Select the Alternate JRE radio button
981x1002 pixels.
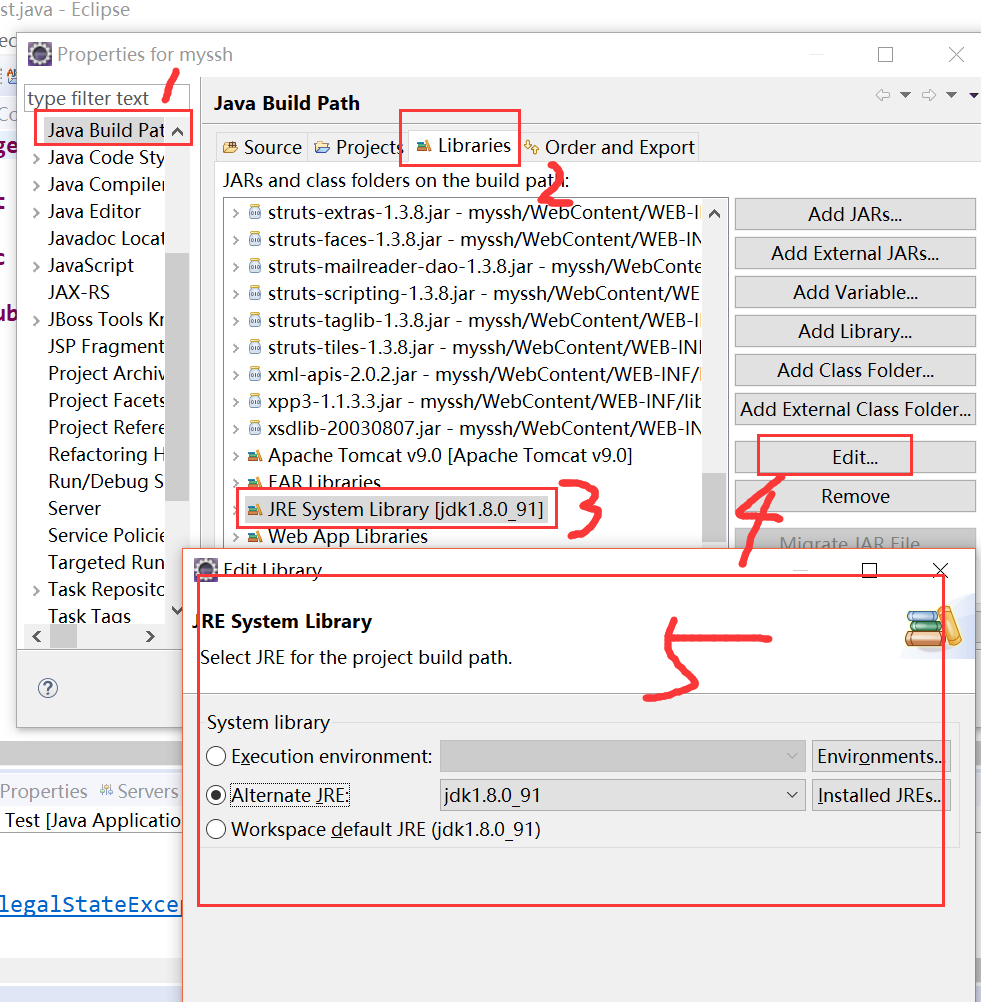click(216, 796)
